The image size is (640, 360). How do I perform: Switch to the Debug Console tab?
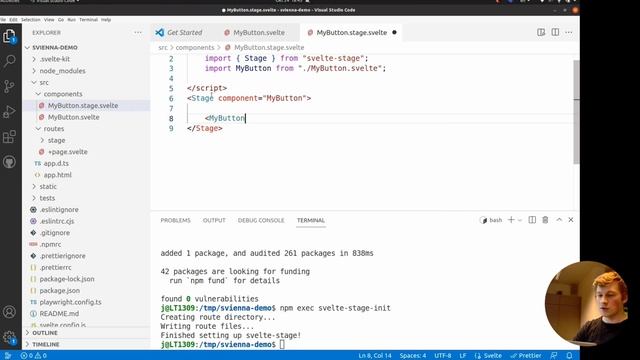point(261,220)
